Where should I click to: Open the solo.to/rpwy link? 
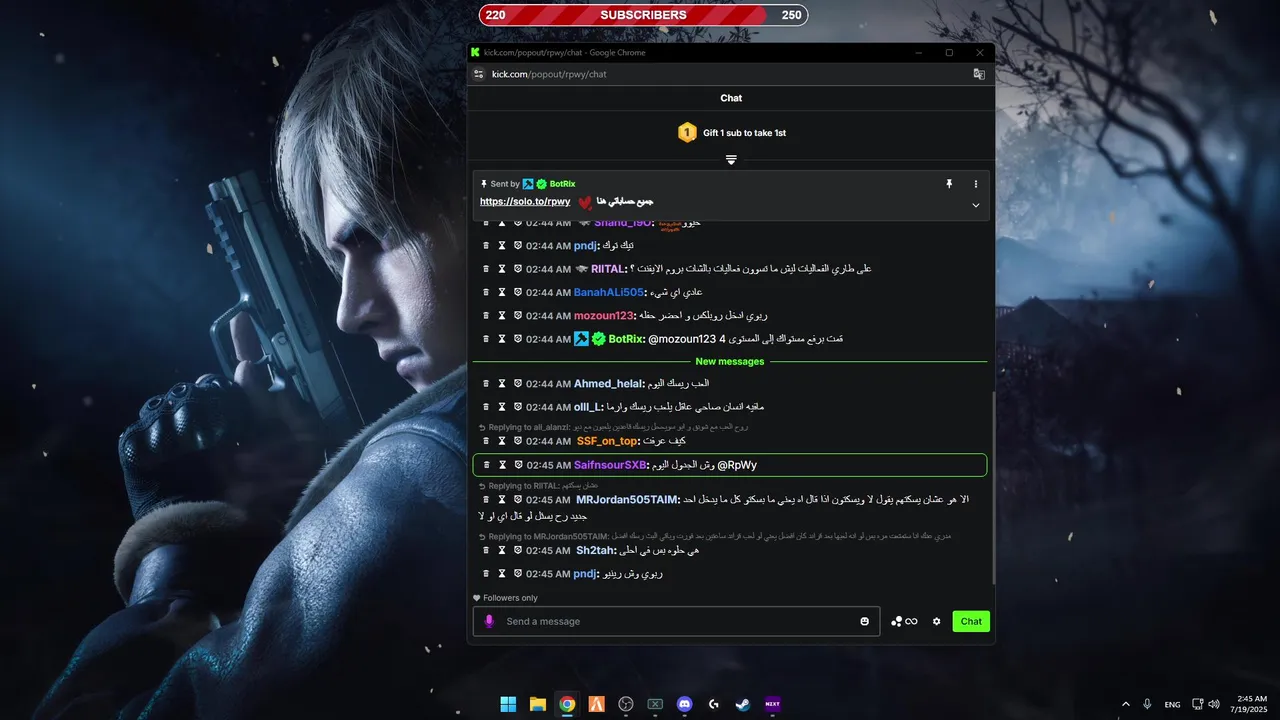tap(525, 201)
